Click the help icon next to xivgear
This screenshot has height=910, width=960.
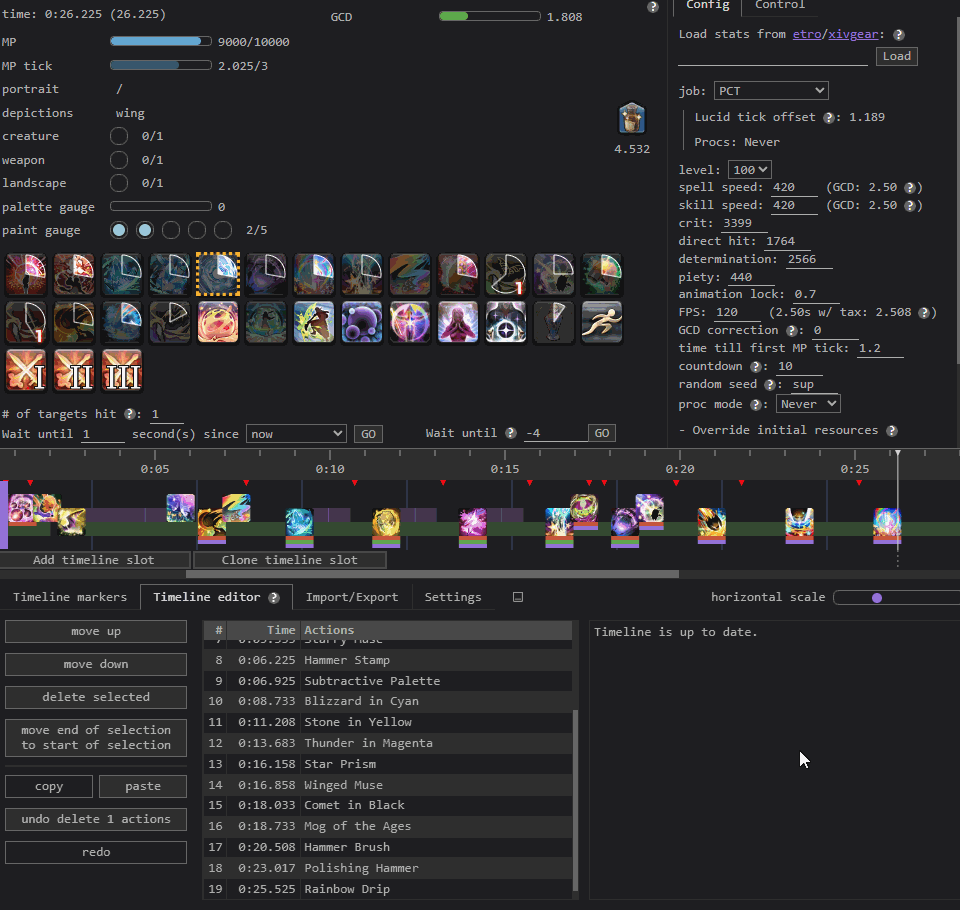coord(898,34)
